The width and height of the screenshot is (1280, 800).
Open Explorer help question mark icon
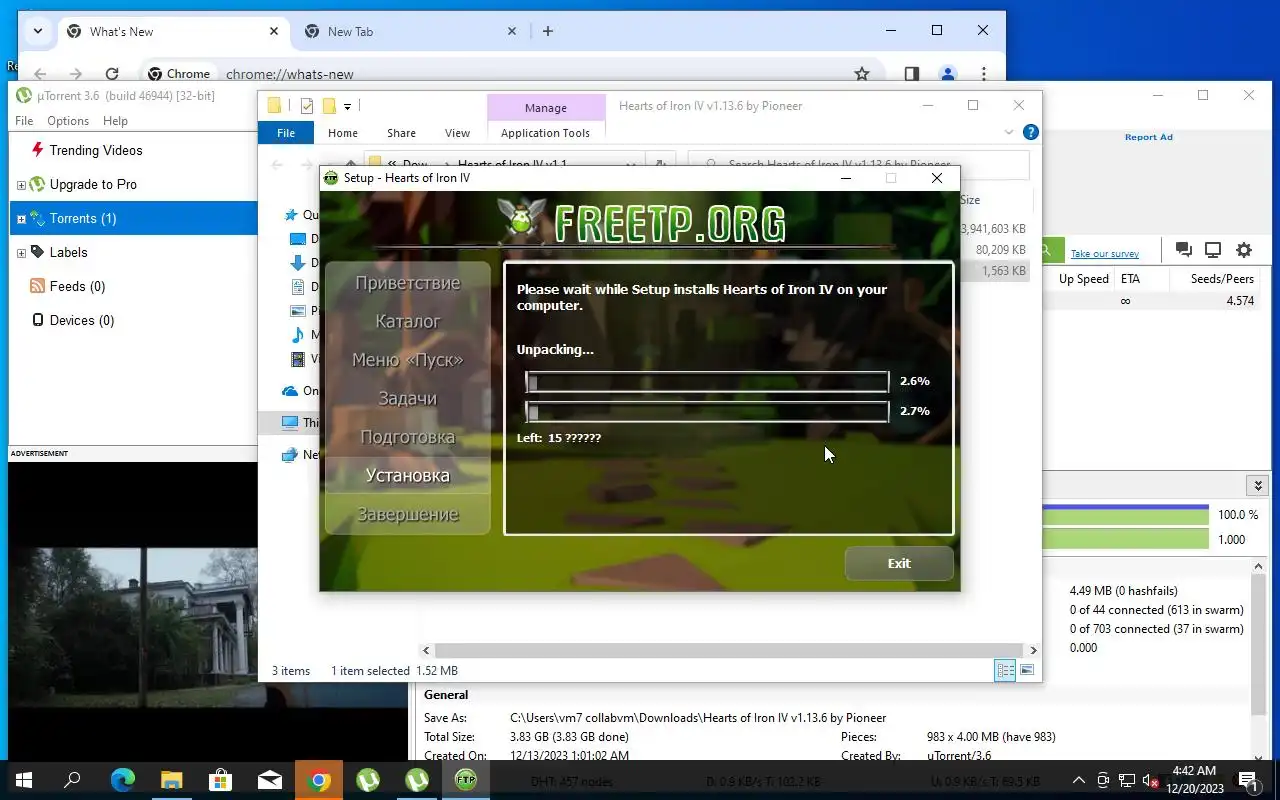[x=1031, y=132]
